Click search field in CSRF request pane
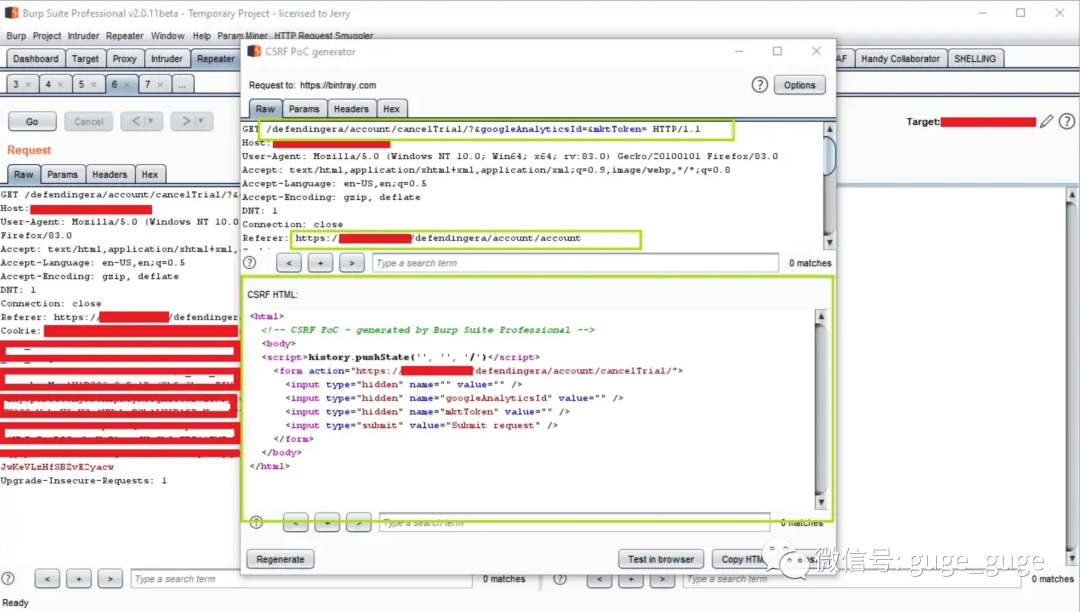 click(x=575, y=263)
